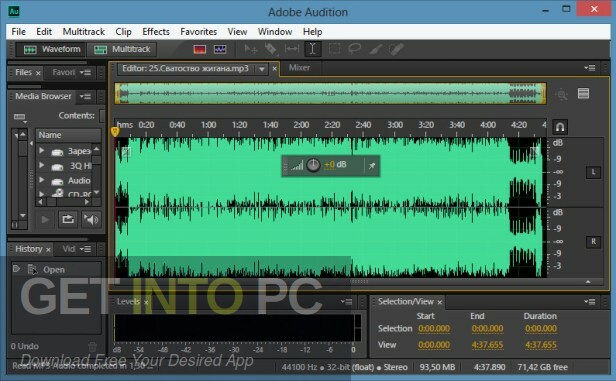
Task: Click the playhead marker at timeline start
Action: point(115,131)
